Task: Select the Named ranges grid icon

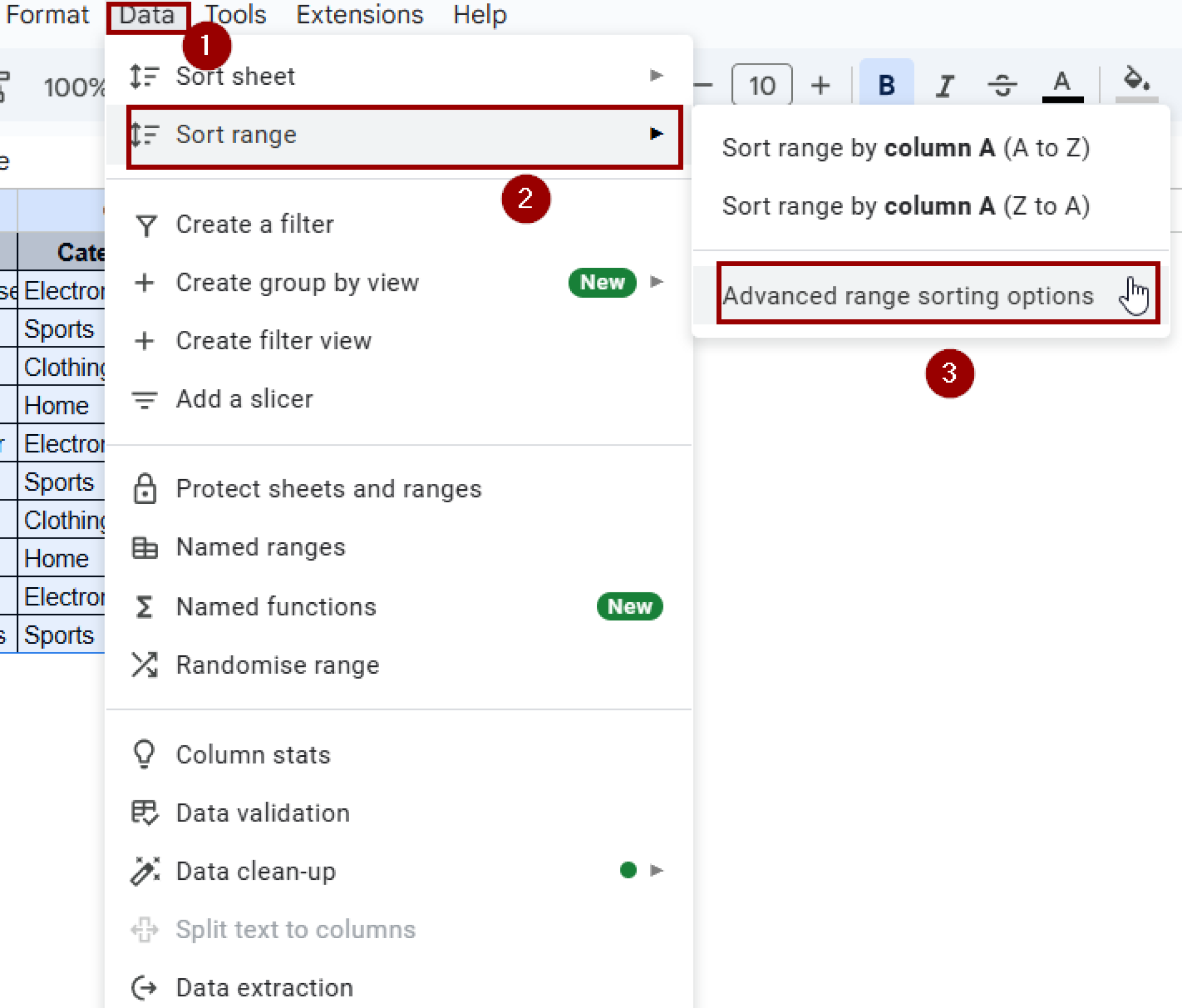Action: 145,547
